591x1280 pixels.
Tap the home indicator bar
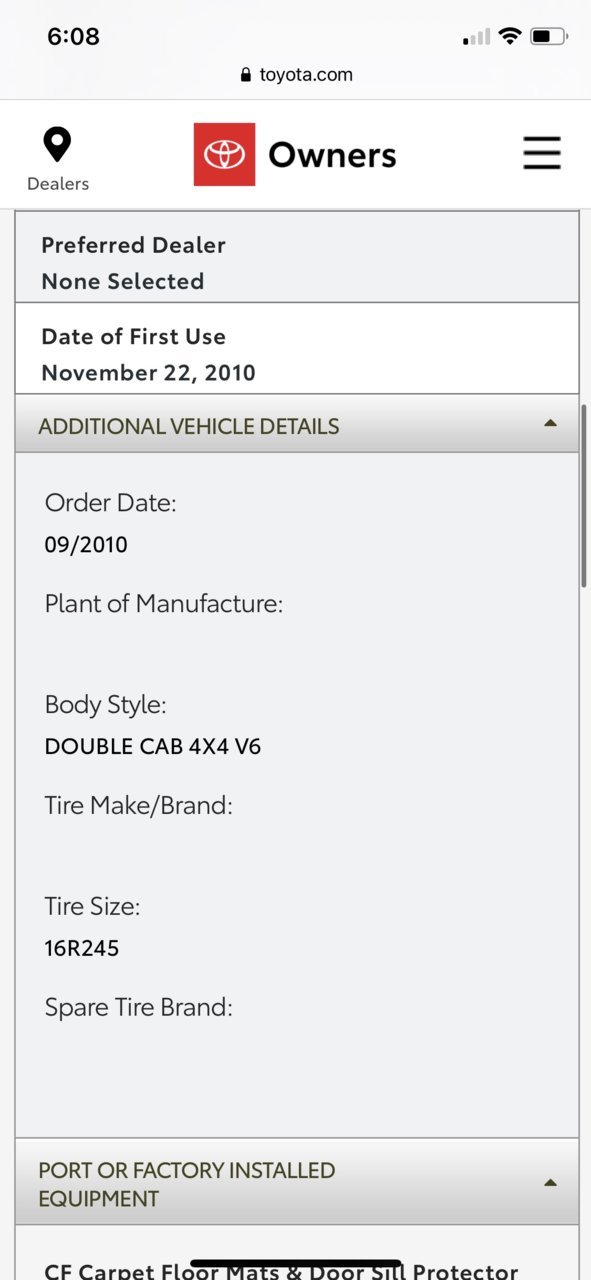pyautogui.click(x=296, y=1264)
